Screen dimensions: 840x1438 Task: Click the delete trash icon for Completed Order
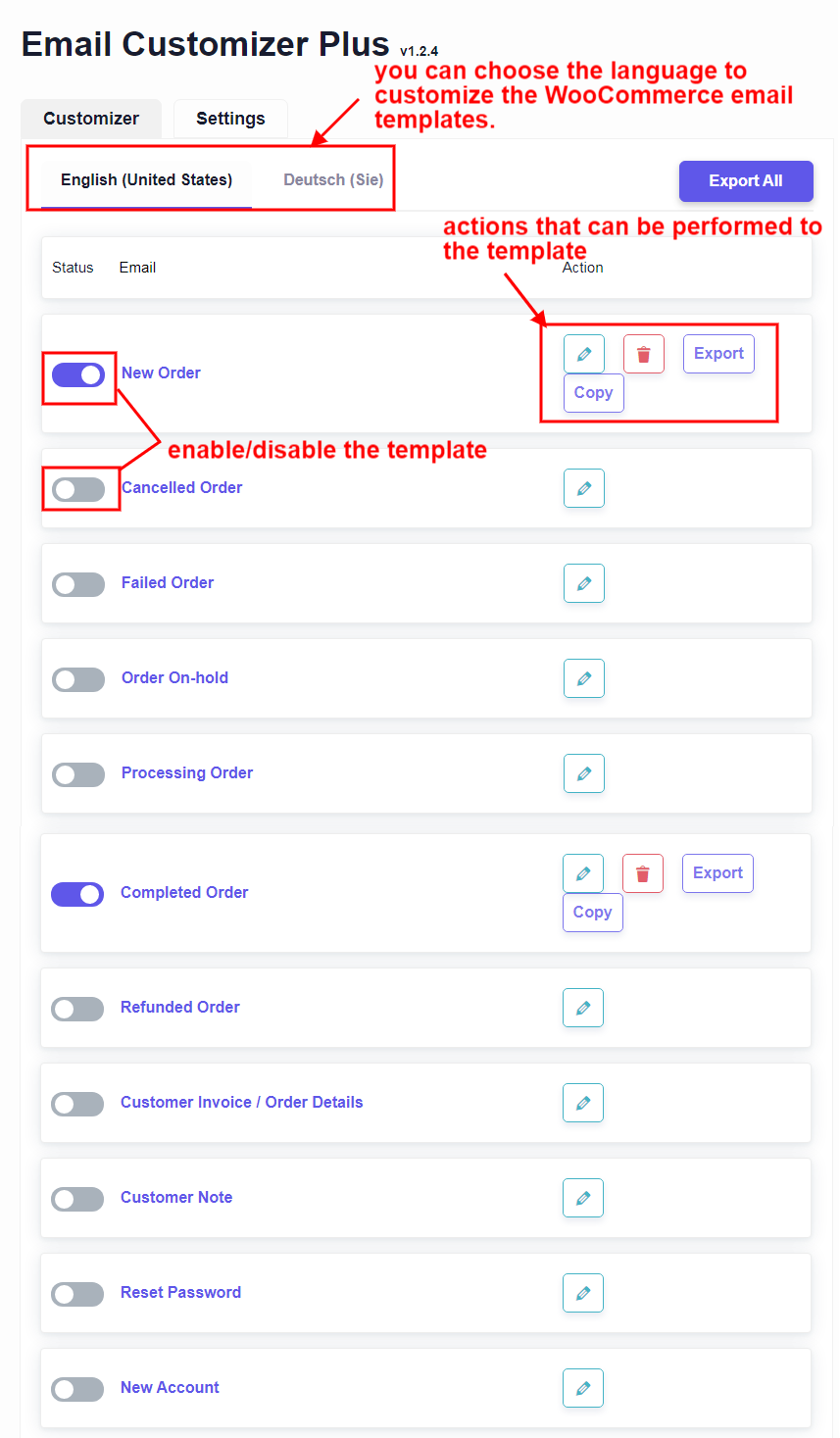tap(642, 872)
